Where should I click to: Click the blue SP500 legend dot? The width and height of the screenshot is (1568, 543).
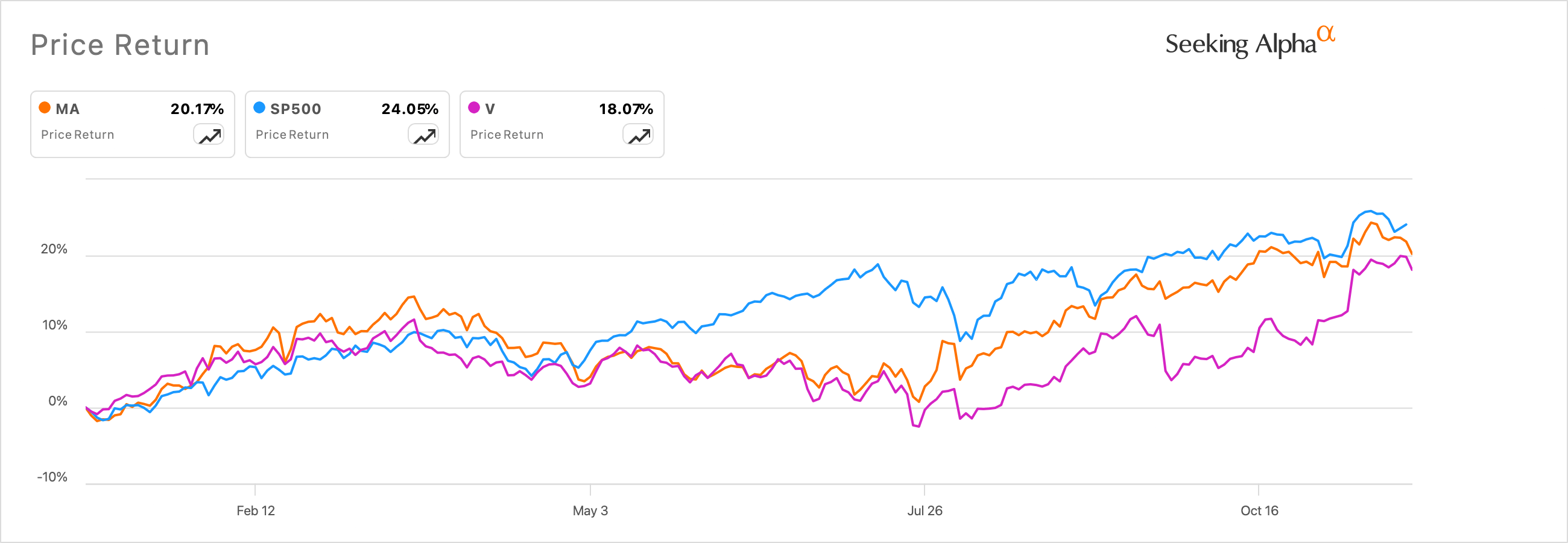[x=259, y=108]
